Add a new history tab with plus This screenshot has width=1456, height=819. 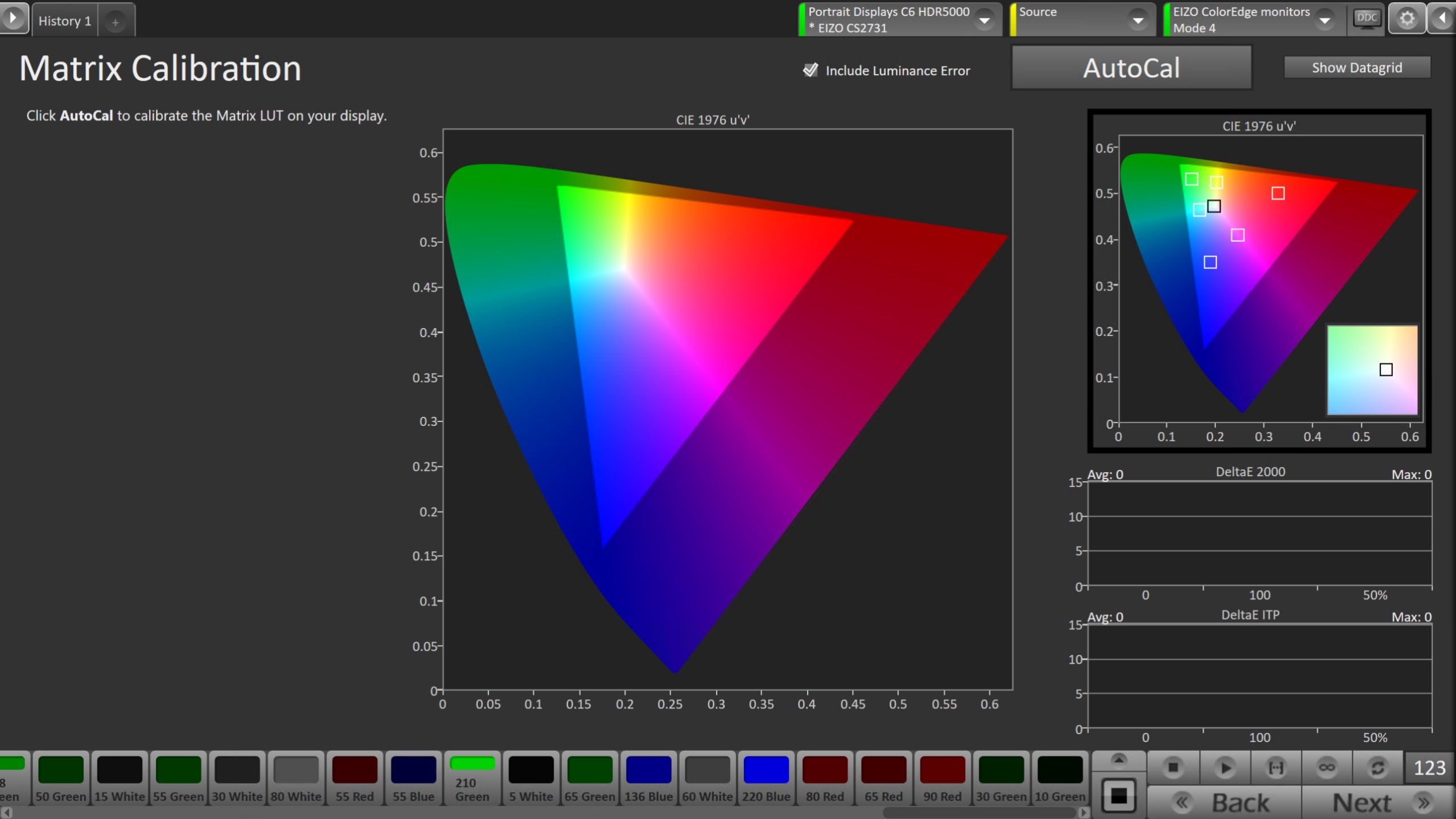click(115, 22)
